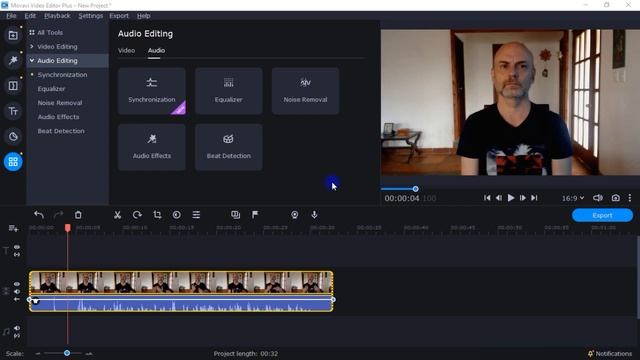Click the timeline Scale slider knob

click(x=67, y=353)
